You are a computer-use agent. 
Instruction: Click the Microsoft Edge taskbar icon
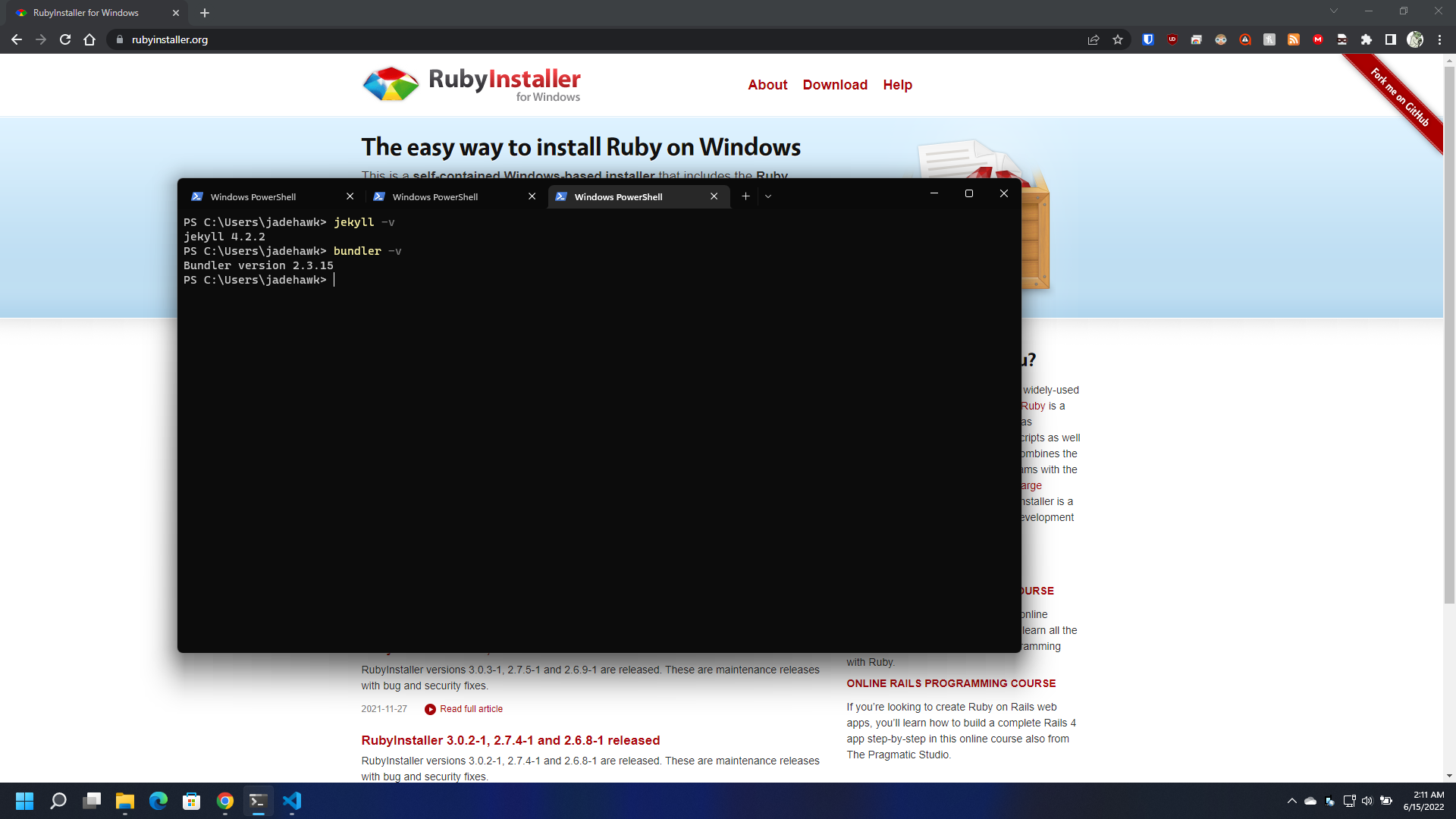pyautogui.click(x=157, y=800)
